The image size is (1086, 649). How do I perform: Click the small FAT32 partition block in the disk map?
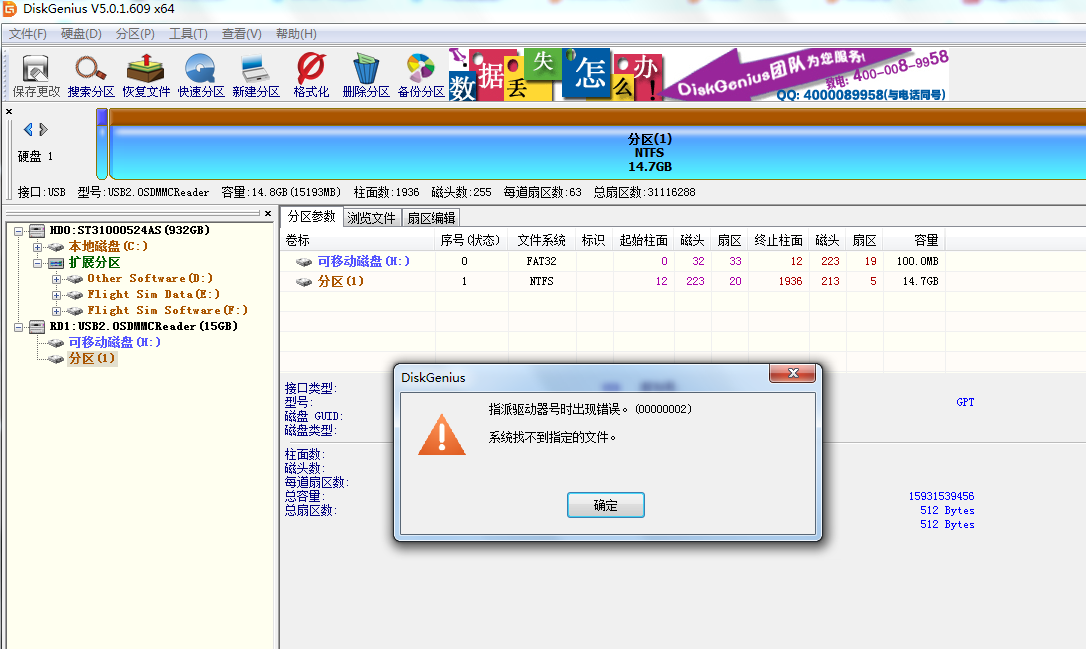click(102, 144)
